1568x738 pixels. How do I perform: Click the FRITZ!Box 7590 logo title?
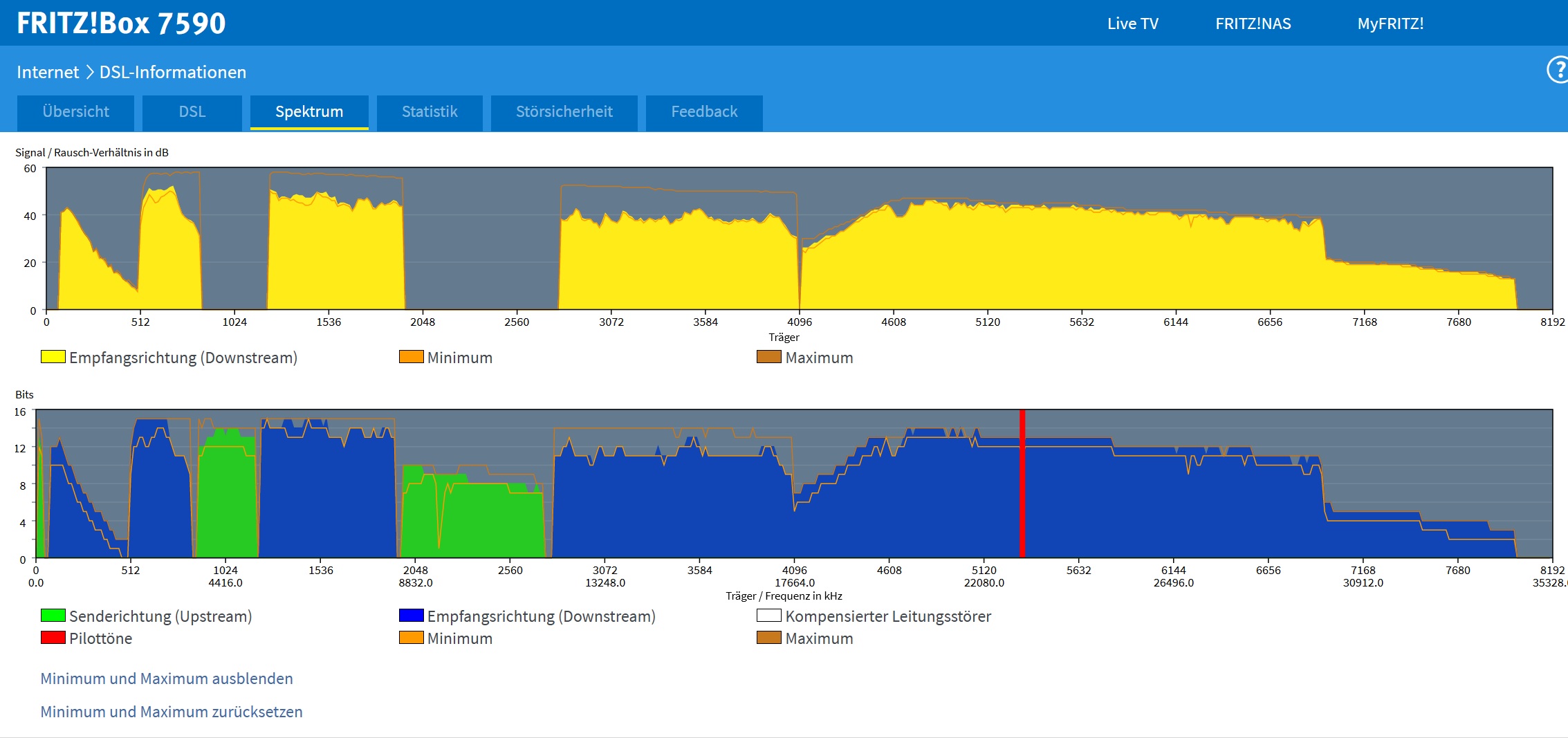click(121, 23)
